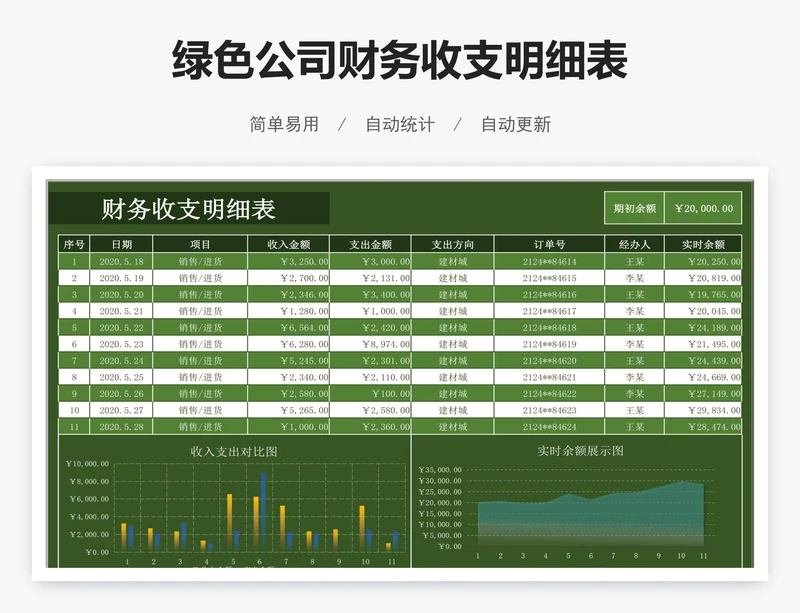
Task: Select balance cell ¥20,819.00
Action: coord(703,278)
